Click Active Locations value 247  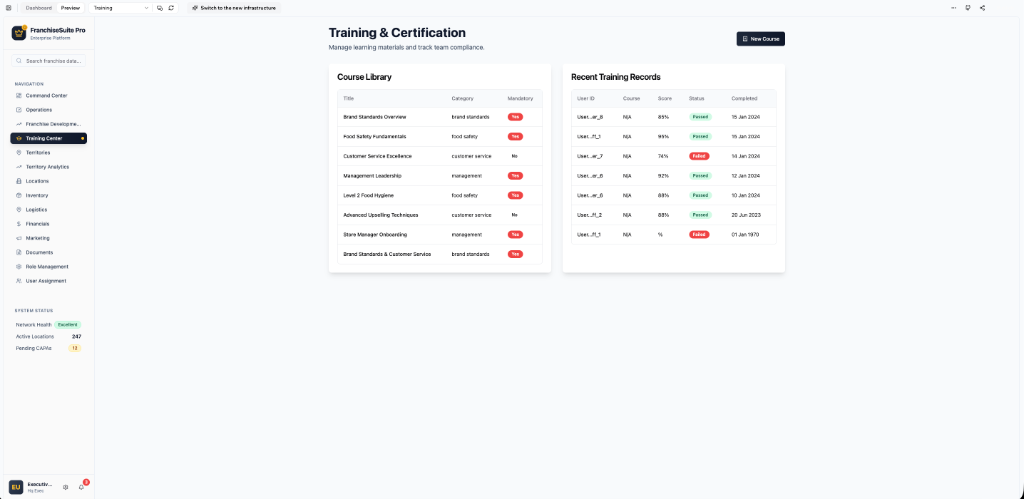pos(76,336)
